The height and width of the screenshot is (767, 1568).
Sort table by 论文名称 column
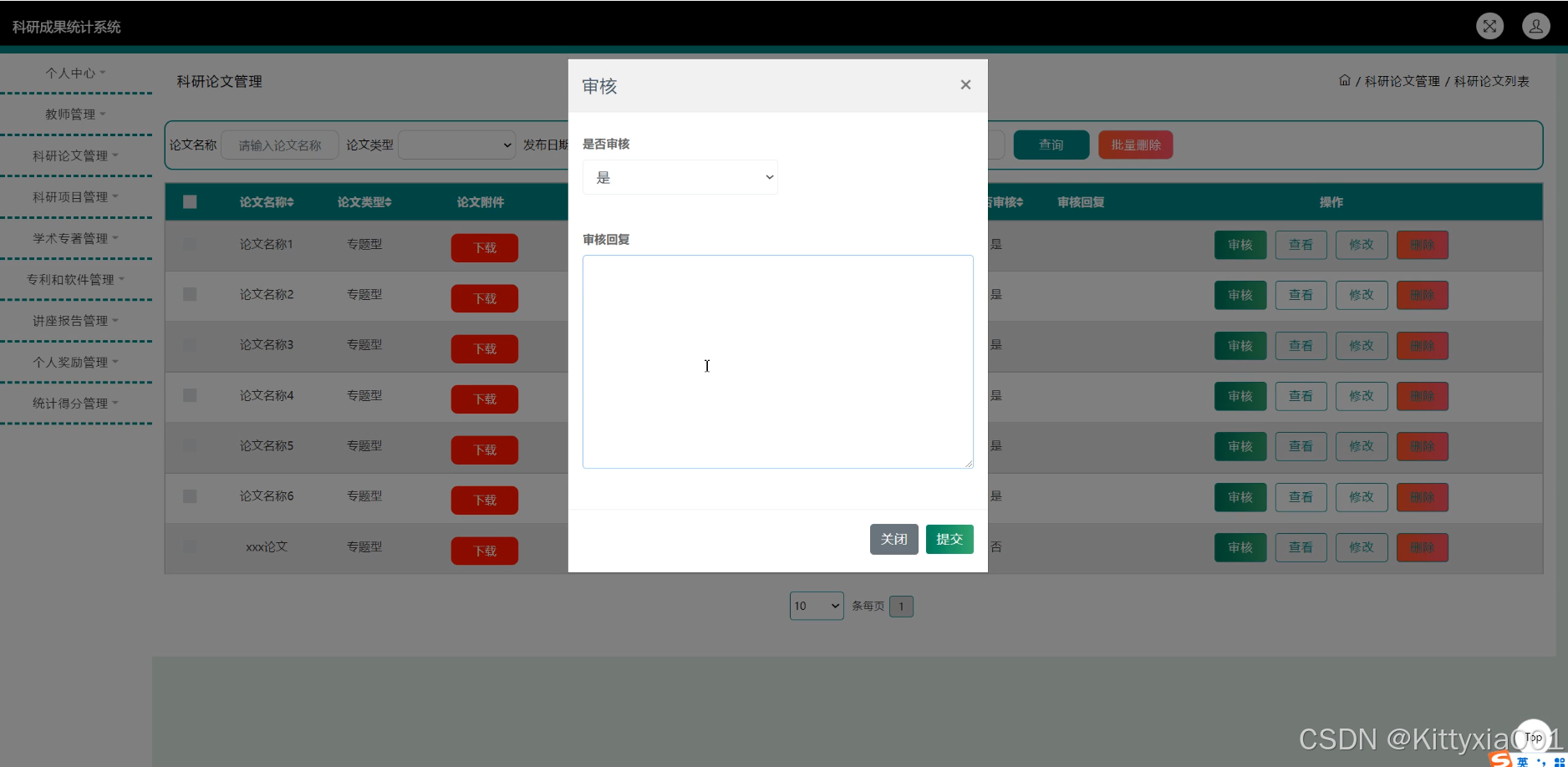pos(267,202)
